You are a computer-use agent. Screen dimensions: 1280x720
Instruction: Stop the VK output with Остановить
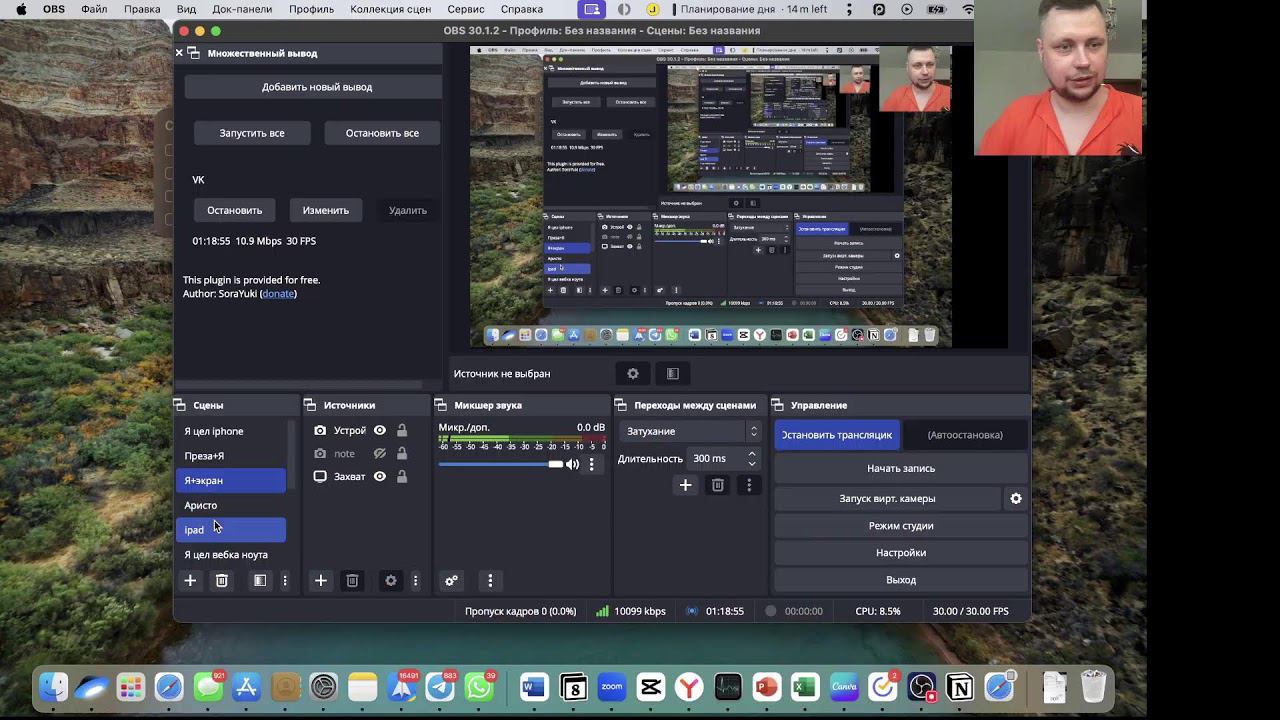pos(235,210)
